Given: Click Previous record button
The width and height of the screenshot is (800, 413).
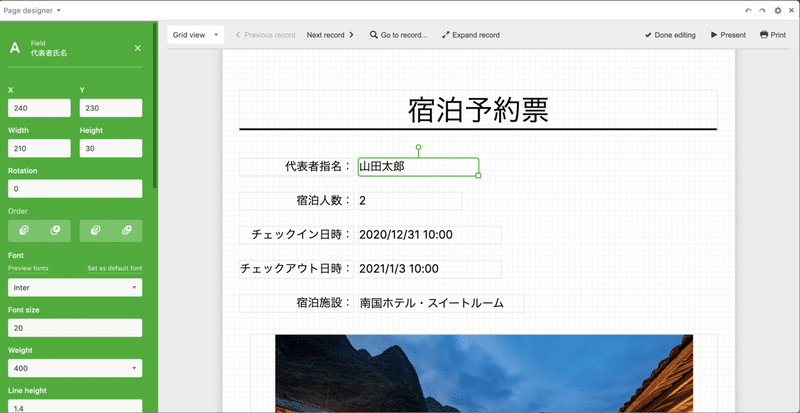Looking at the screenshot, I should [265, 35].
